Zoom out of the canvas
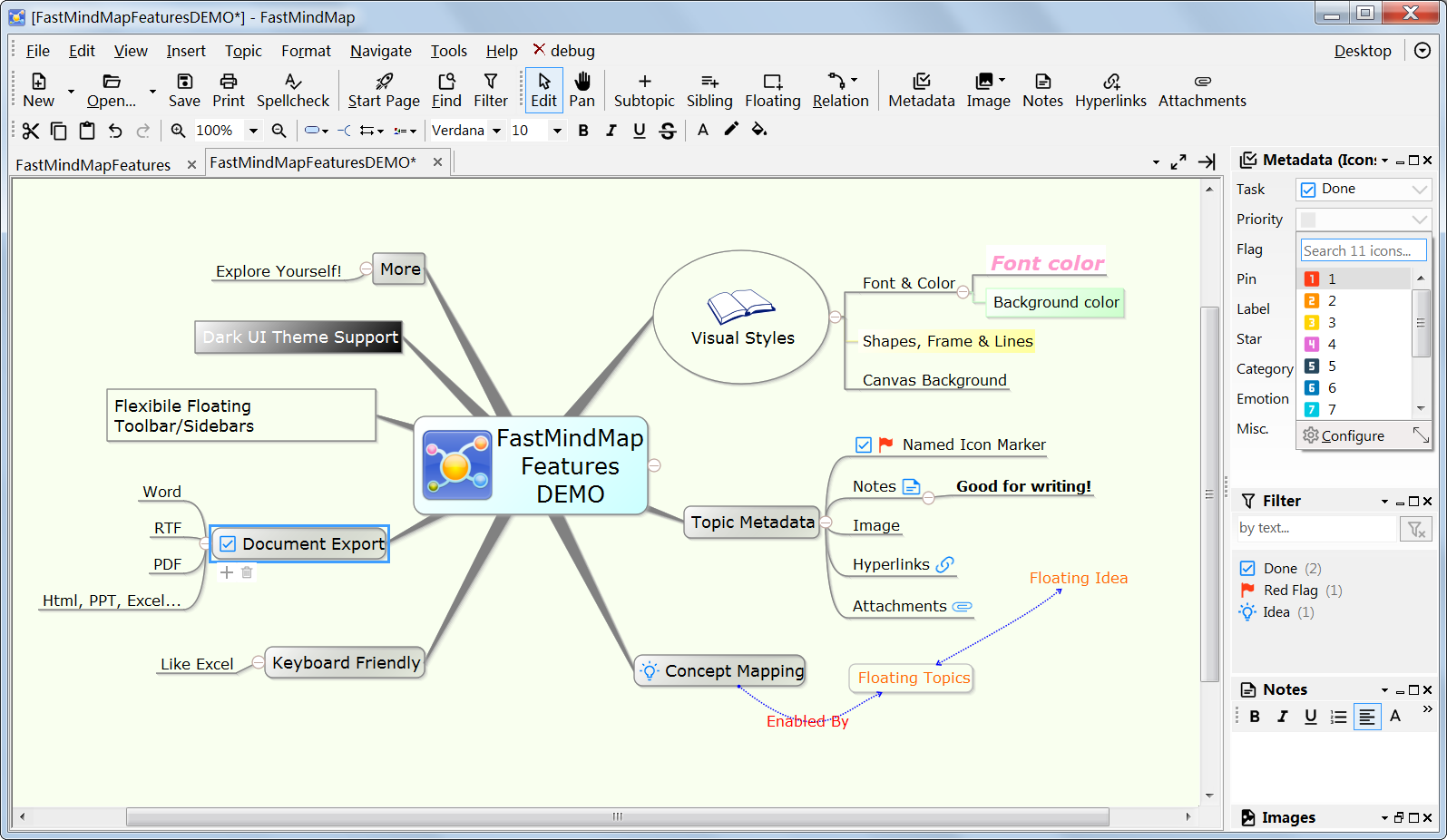Screen dimensions: 1447x840 [279, 131]
